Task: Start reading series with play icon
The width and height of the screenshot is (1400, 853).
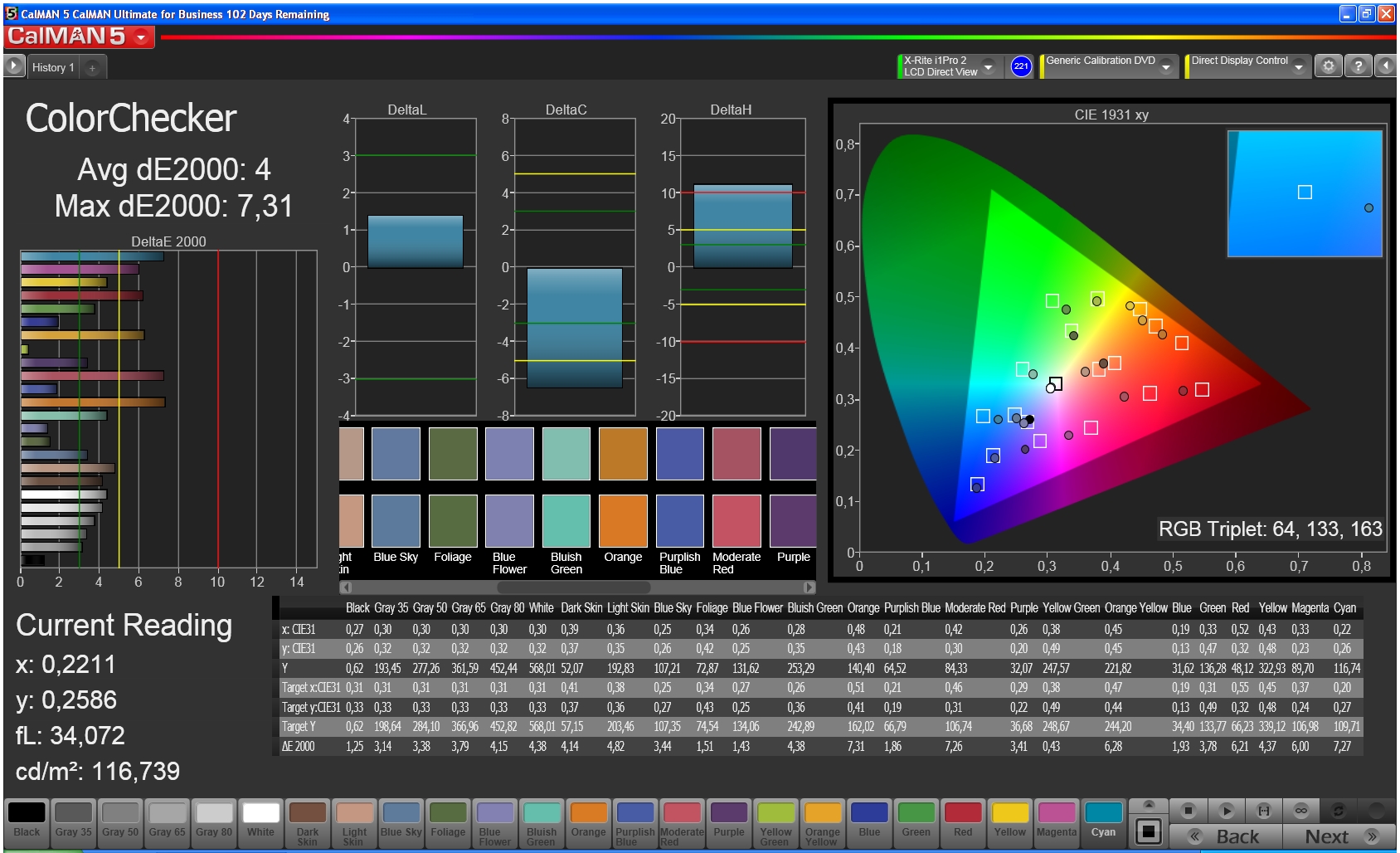Action: 1227,810
